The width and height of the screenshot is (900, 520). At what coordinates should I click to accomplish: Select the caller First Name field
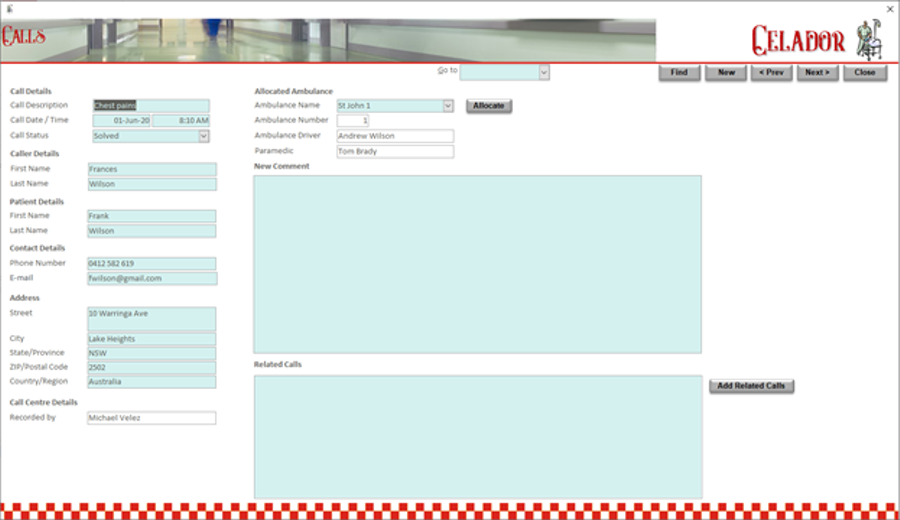(x=151, y=170)
